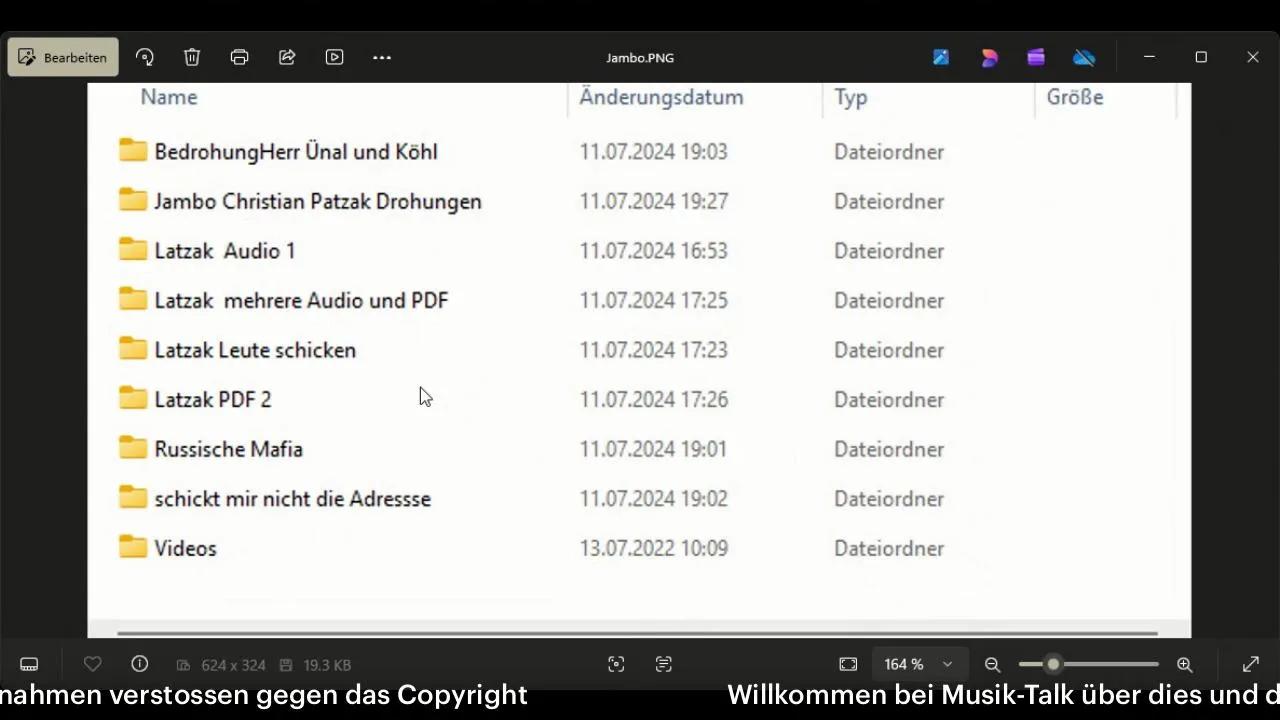The width and height of the screenshot is (1280, 720).
Task: Fit image to window icon
Action: (848, 664)
